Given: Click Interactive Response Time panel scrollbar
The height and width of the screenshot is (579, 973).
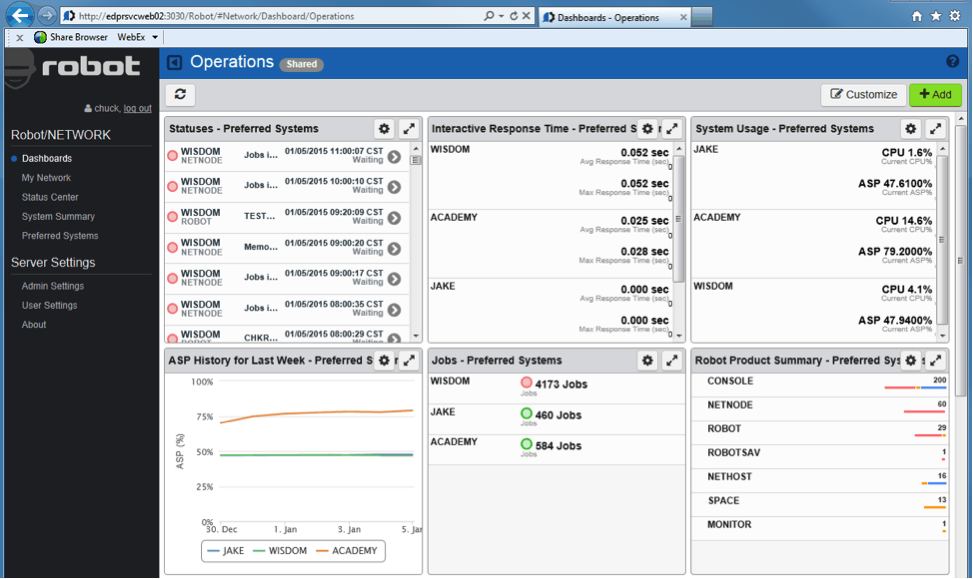Looking at the screenshot, I should point(678,218).
